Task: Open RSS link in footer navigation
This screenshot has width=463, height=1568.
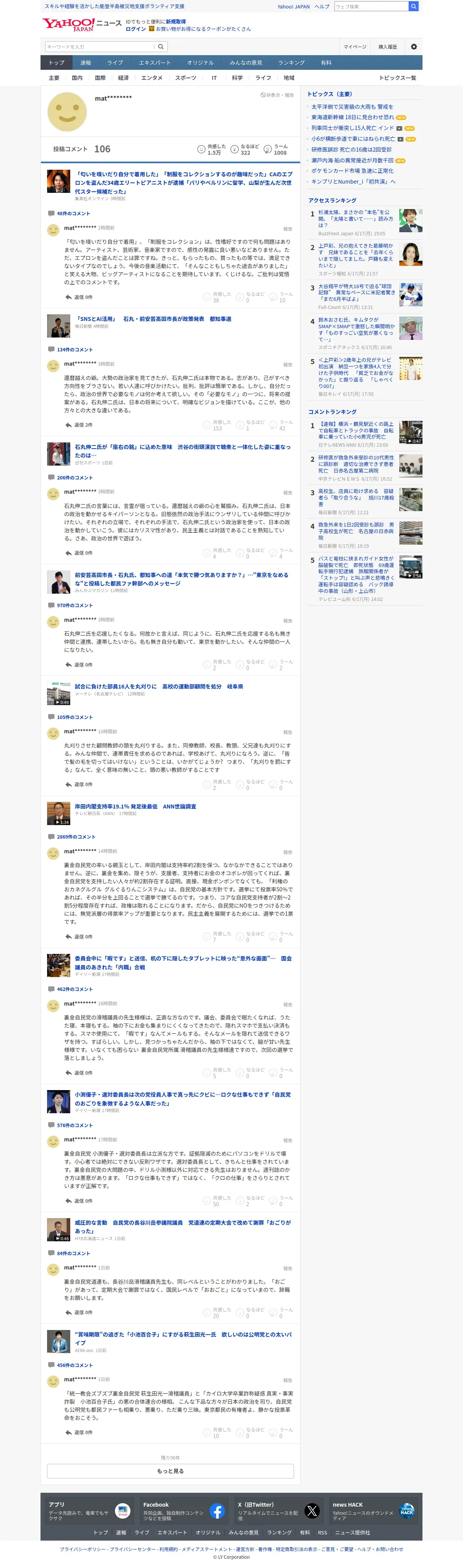Action: pos(322,1533)
